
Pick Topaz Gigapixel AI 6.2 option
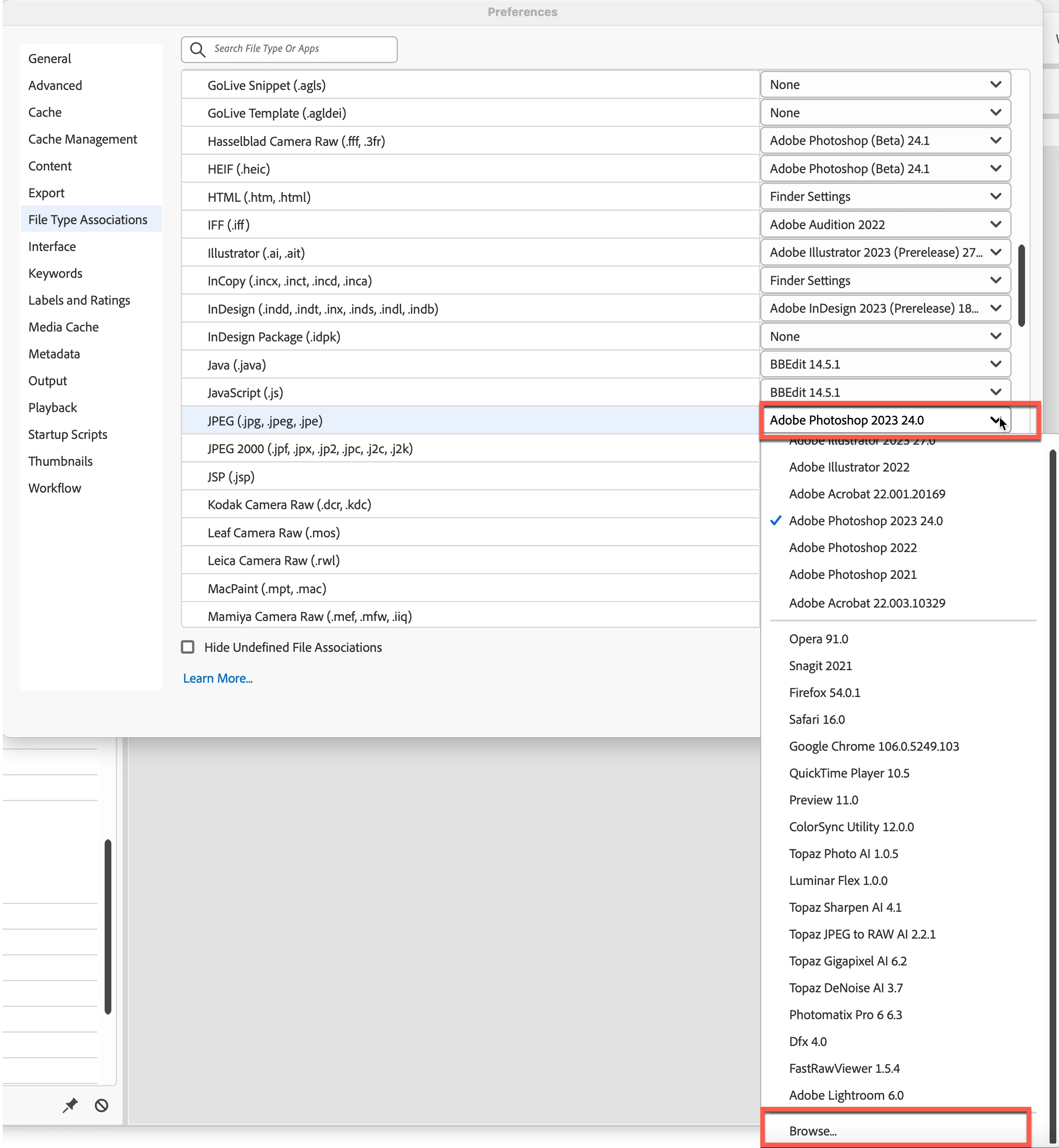pyautogui.click(x=847, y=961)
